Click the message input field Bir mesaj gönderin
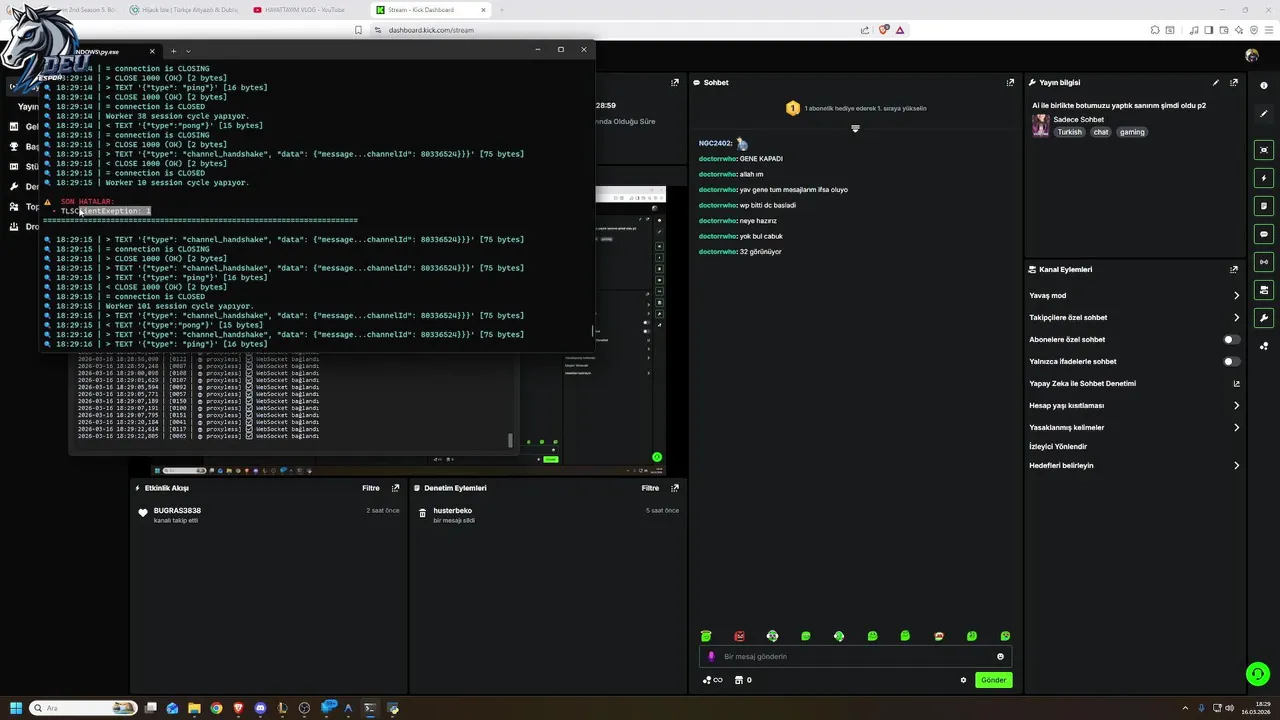 (x=855, y=657)
